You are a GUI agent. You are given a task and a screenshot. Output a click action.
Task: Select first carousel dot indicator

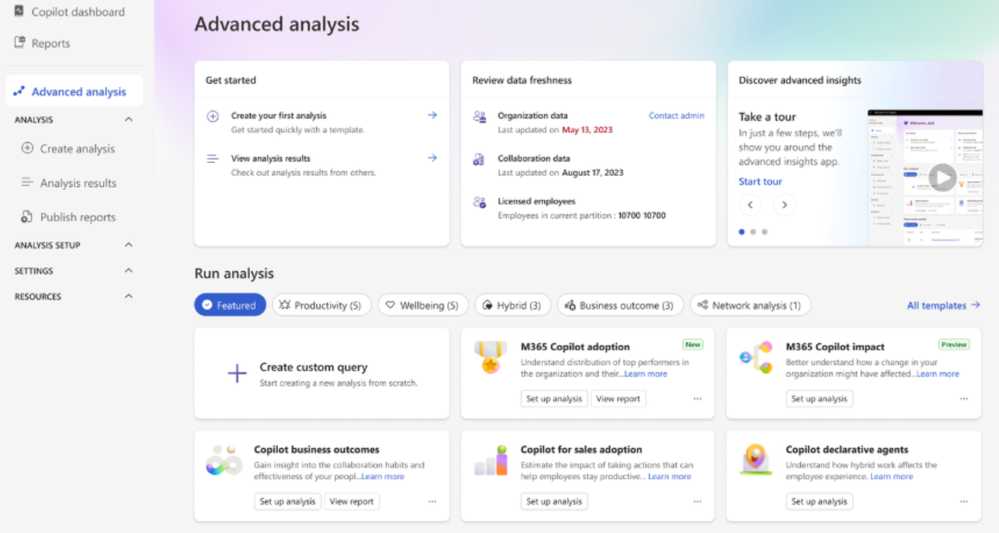tap(742, 232)
